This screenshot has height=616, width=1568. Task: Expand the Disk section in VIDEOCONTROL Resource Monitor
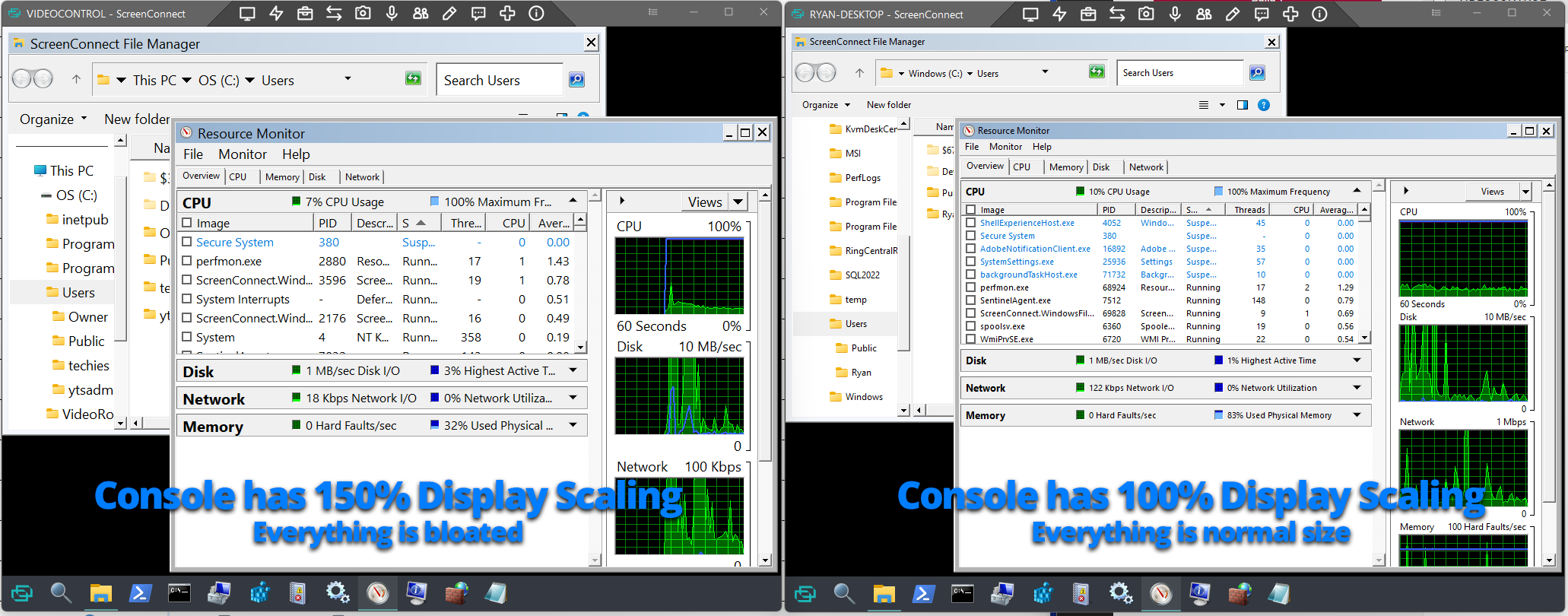(573, 370)
